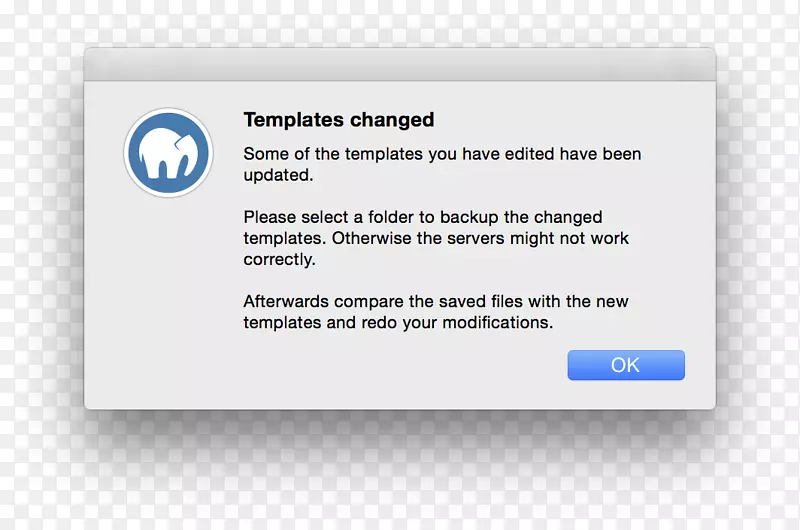This screenshot has width=800, height=530.
Task: Click the "Please select a folder" line
Action: [422, 217]
